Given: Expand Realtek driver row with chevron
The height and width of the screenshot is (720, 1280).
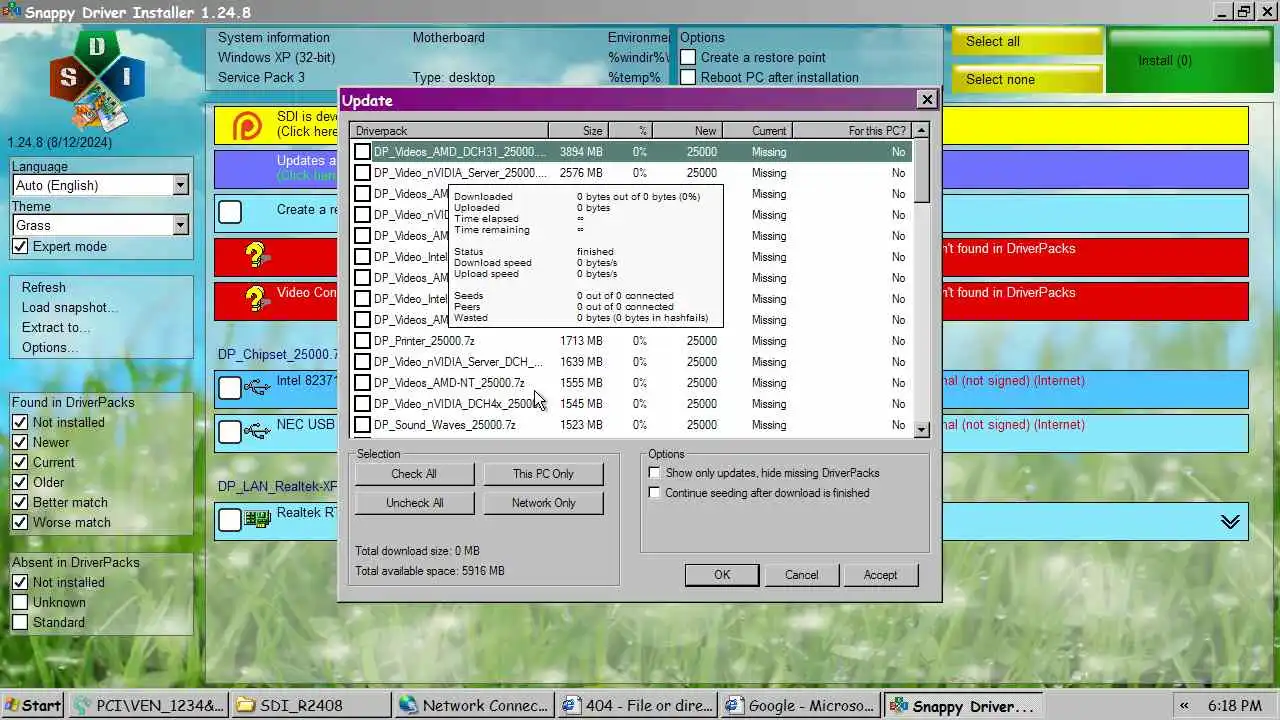Looking at the screenshot, I should 1230,522.
